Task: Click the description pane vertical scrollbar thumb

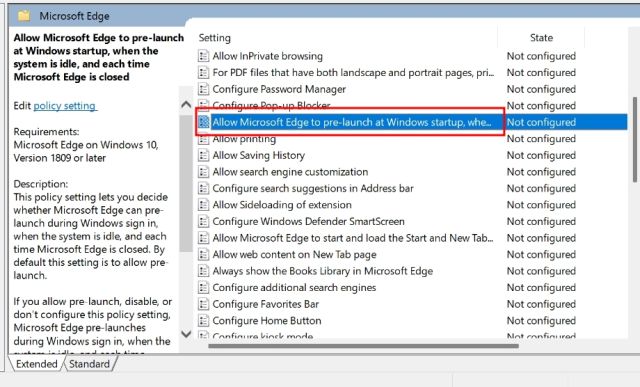Action: [x=186, y=183]
